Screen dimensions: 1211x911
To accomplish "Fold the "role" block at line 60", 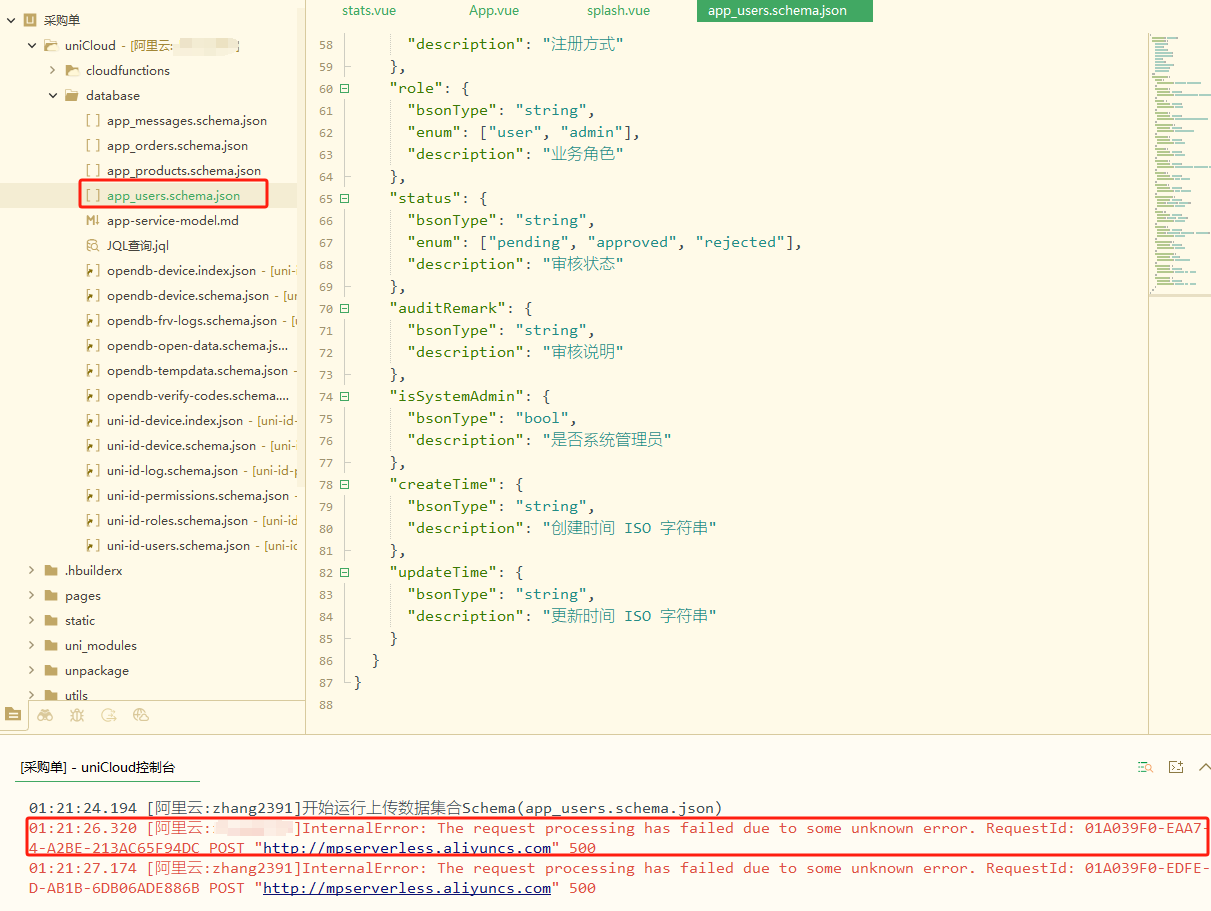I will [x=345, y=88].
